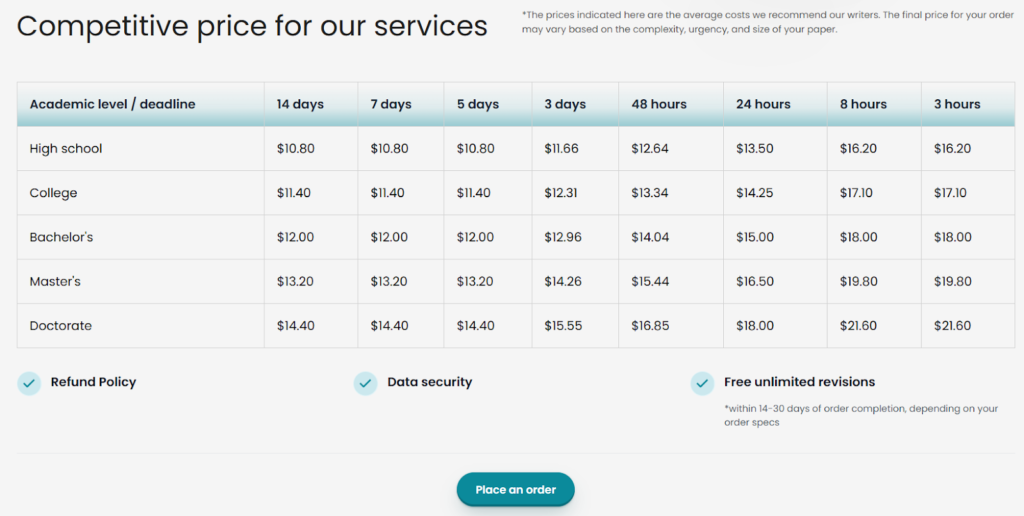Choose the College 3 days price $12.31
Screen dimensions: 1024x516
click(564, 193)
